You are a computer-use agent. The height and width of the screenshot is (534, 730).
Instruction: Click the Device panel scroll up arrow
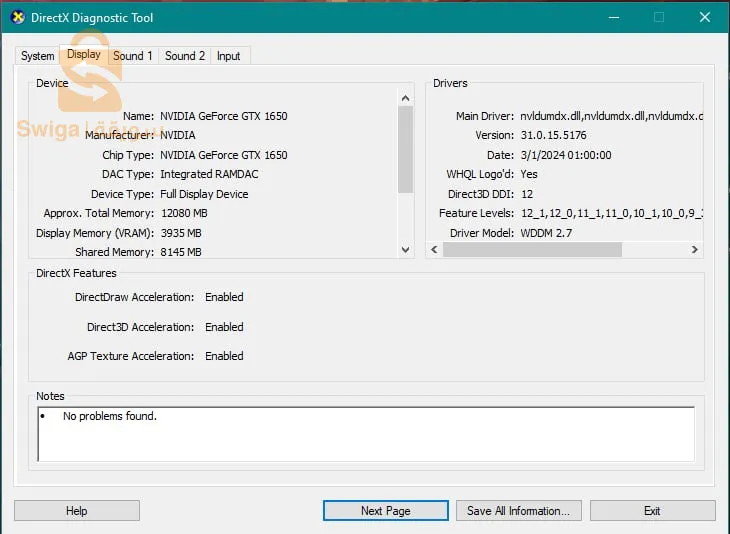tap(405, 99)
